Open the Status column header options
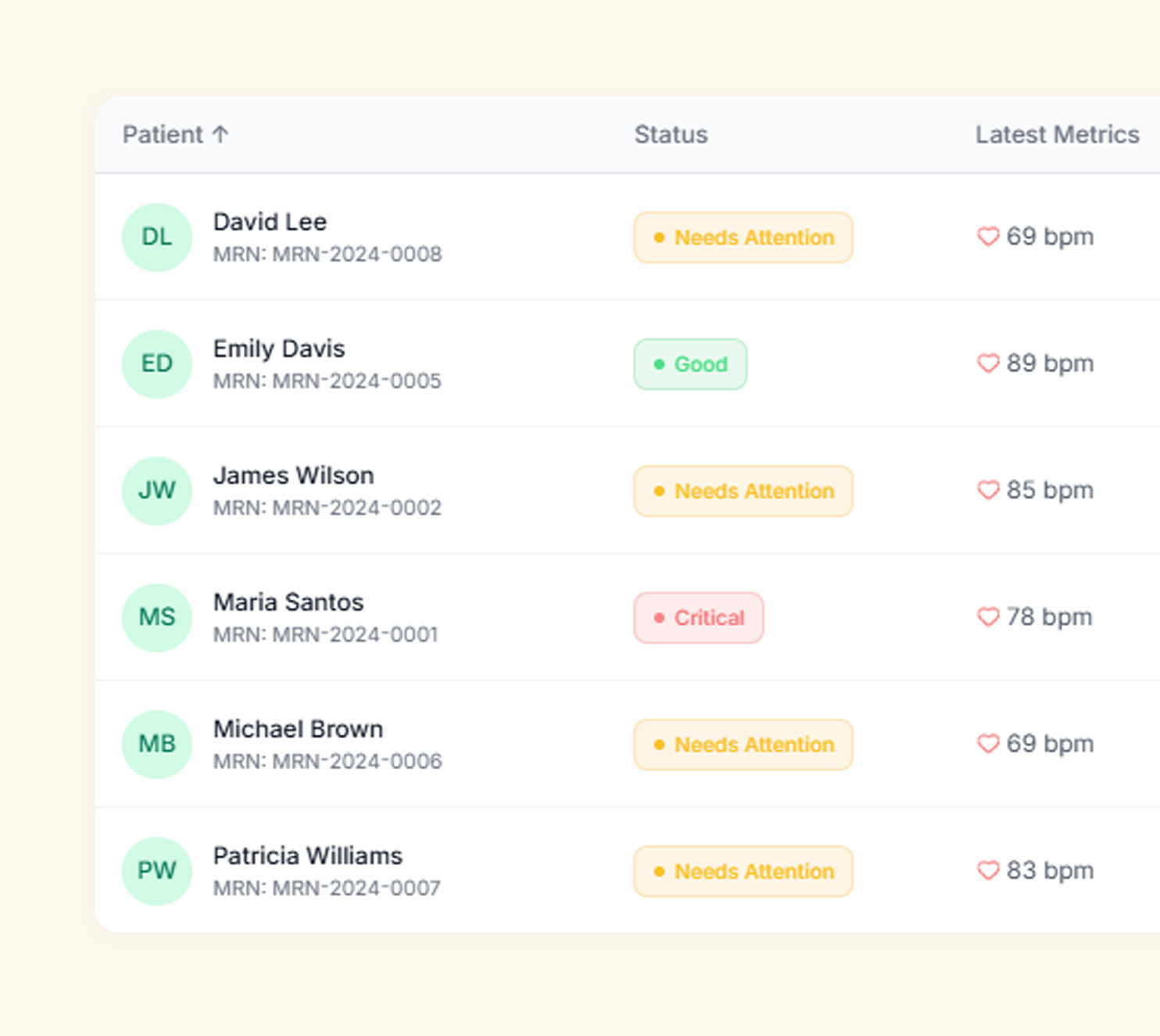This screenshot has height=1036, width=1160. pyautogui.click(x=670, y=134)
